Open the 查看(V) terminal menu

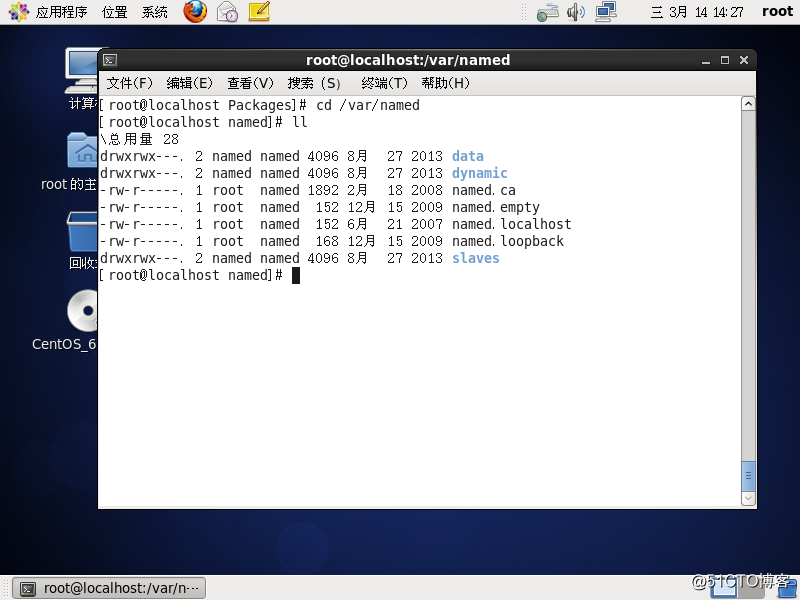click(x=250, y=83)
